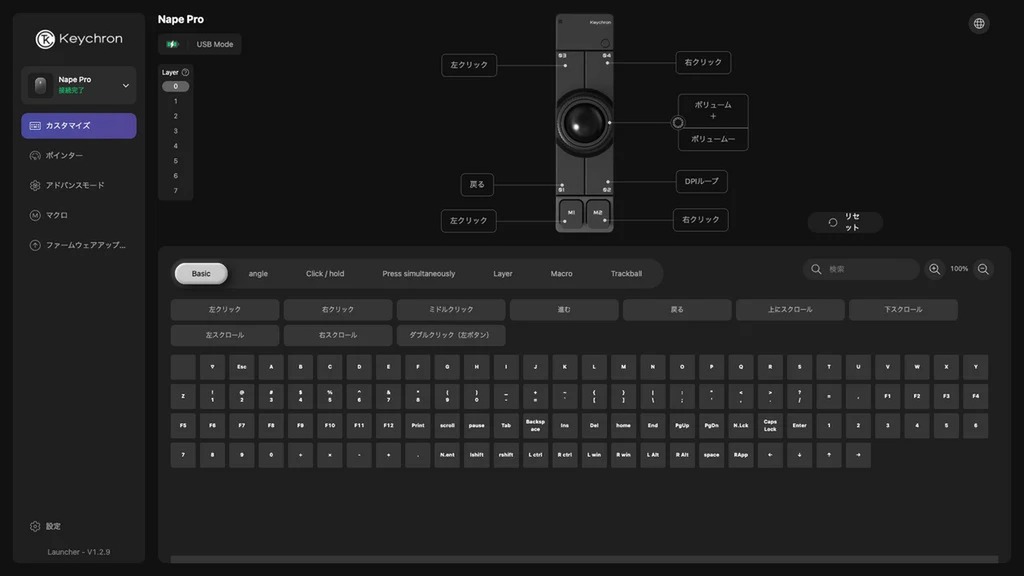Image resolution: width=1024 pixels, height=576 pixels.
Task: Select layer 0 in Layer list
Action: coord(175,86)
